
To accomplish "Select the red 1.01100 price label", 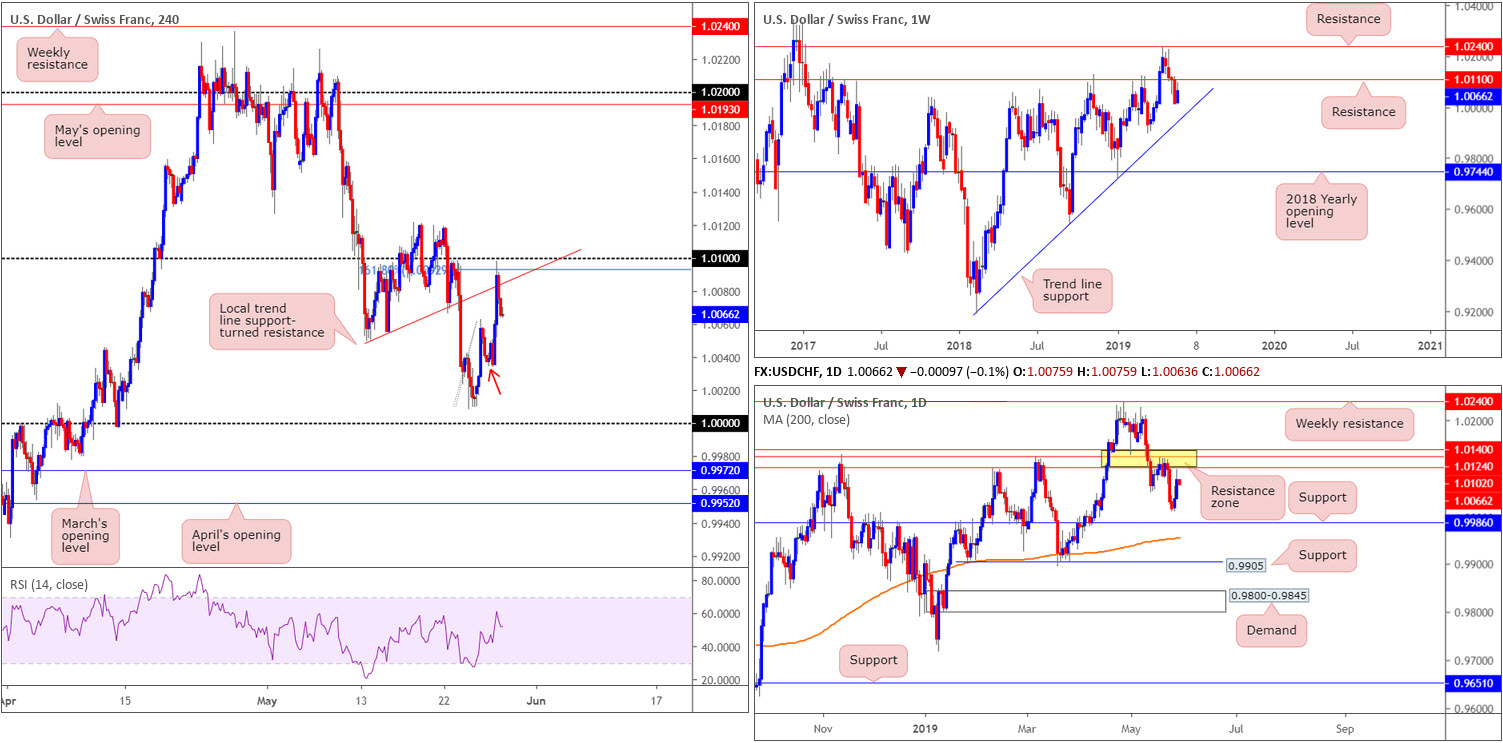I will click(x=1475, y=79).
